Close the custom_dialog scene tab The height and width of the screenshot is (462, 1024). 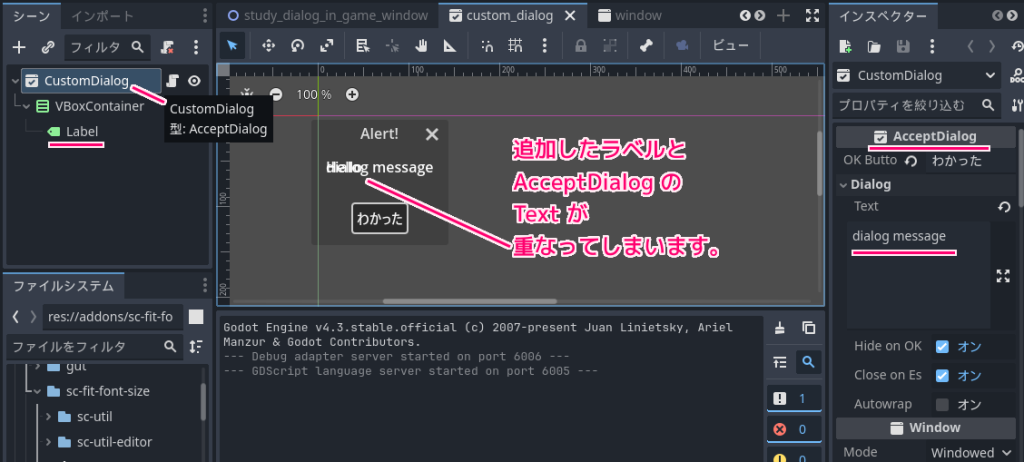coord(569,15)
